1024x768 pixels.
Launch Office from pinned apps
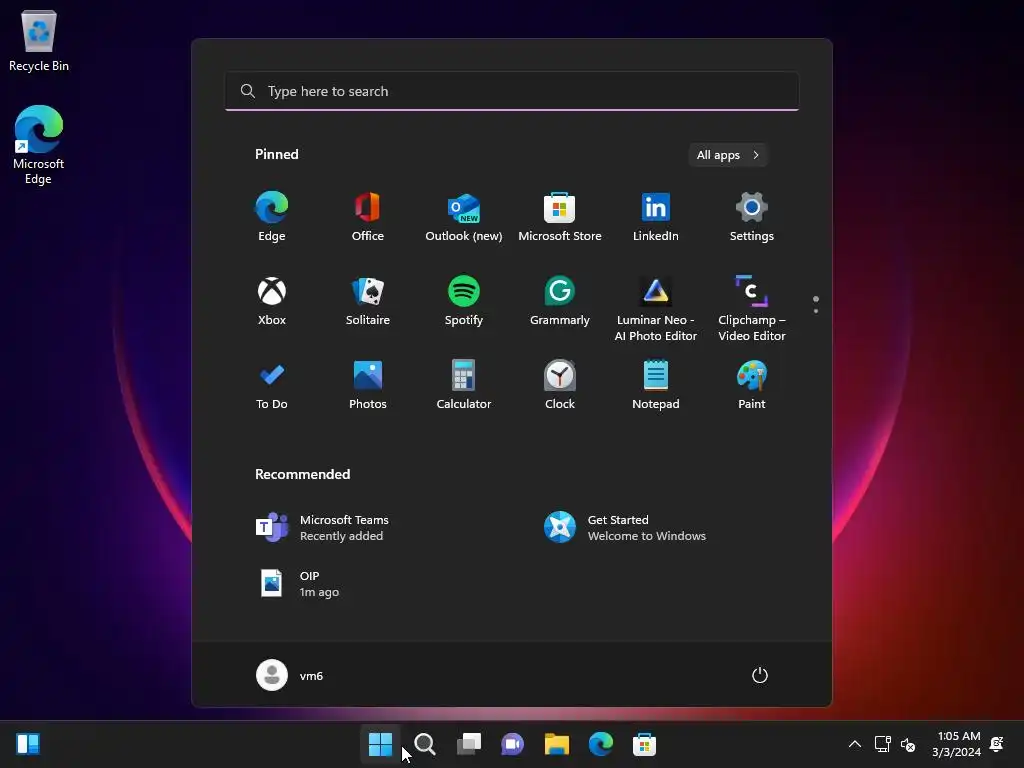(x=368, y=217)
